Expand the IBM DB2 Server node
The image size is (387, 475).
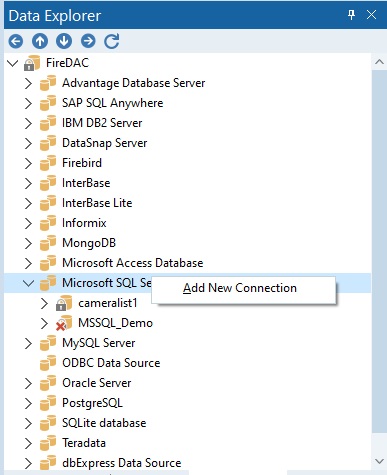point(29,123)
